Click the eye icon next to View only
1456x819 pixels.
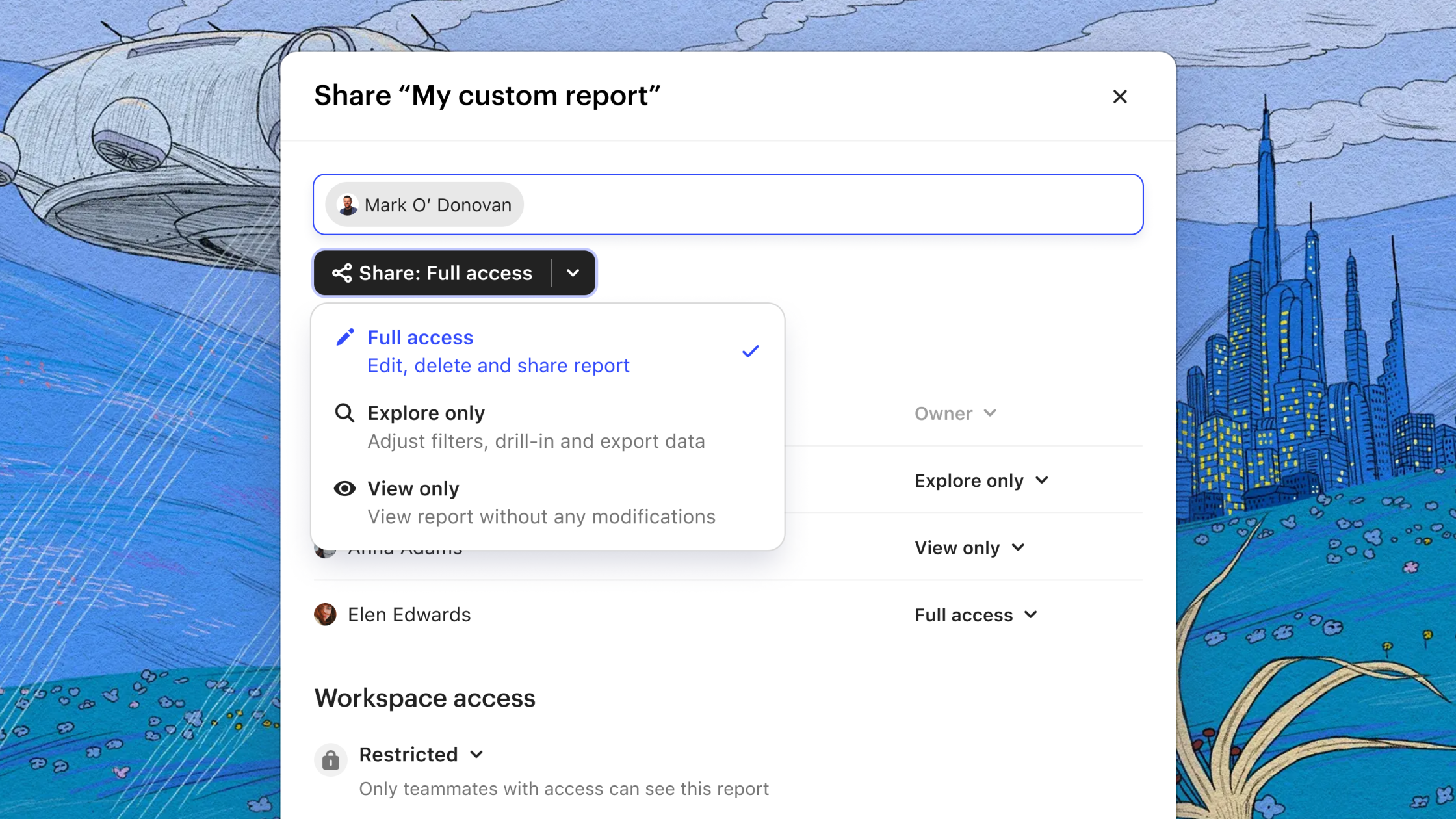[344, 488]
